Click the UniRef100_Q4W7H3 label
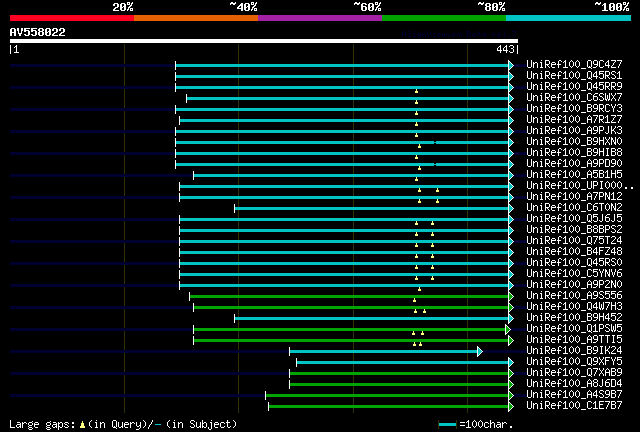 (x=574, y=307)
